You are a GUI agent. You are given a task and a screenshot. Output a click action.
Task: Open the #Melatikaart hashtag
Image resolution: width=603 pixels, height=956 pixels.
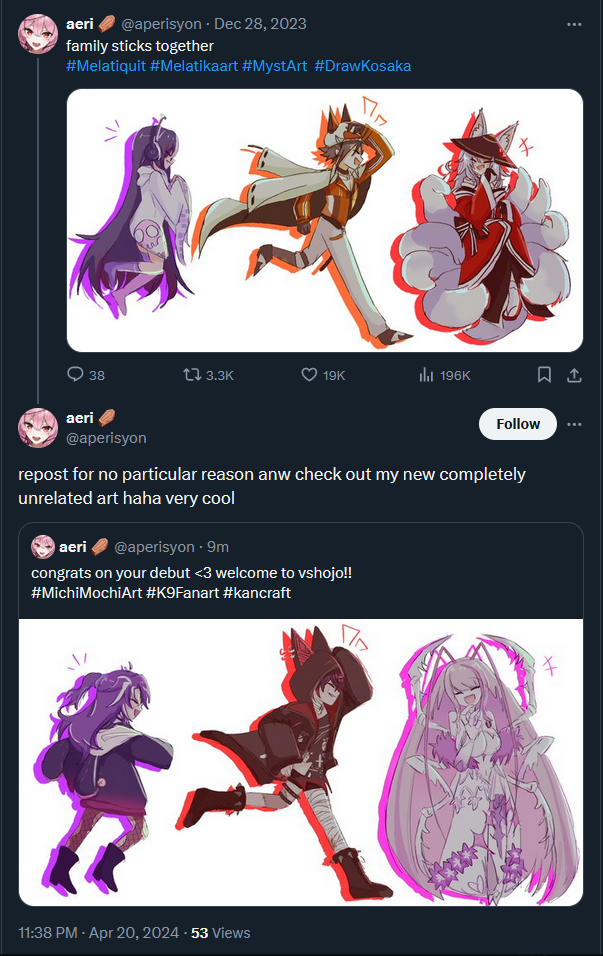pyautogui.click(x=194, y=66)
